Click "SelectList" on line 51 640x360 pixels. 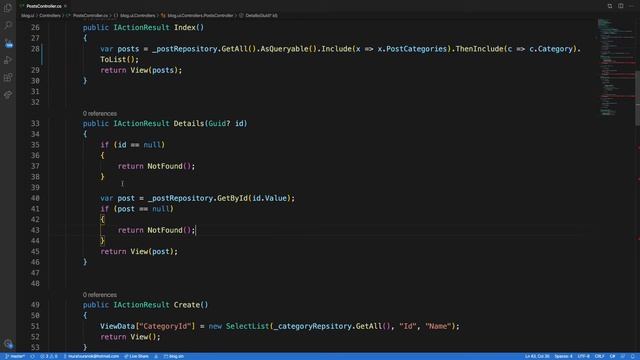[247, 326]
